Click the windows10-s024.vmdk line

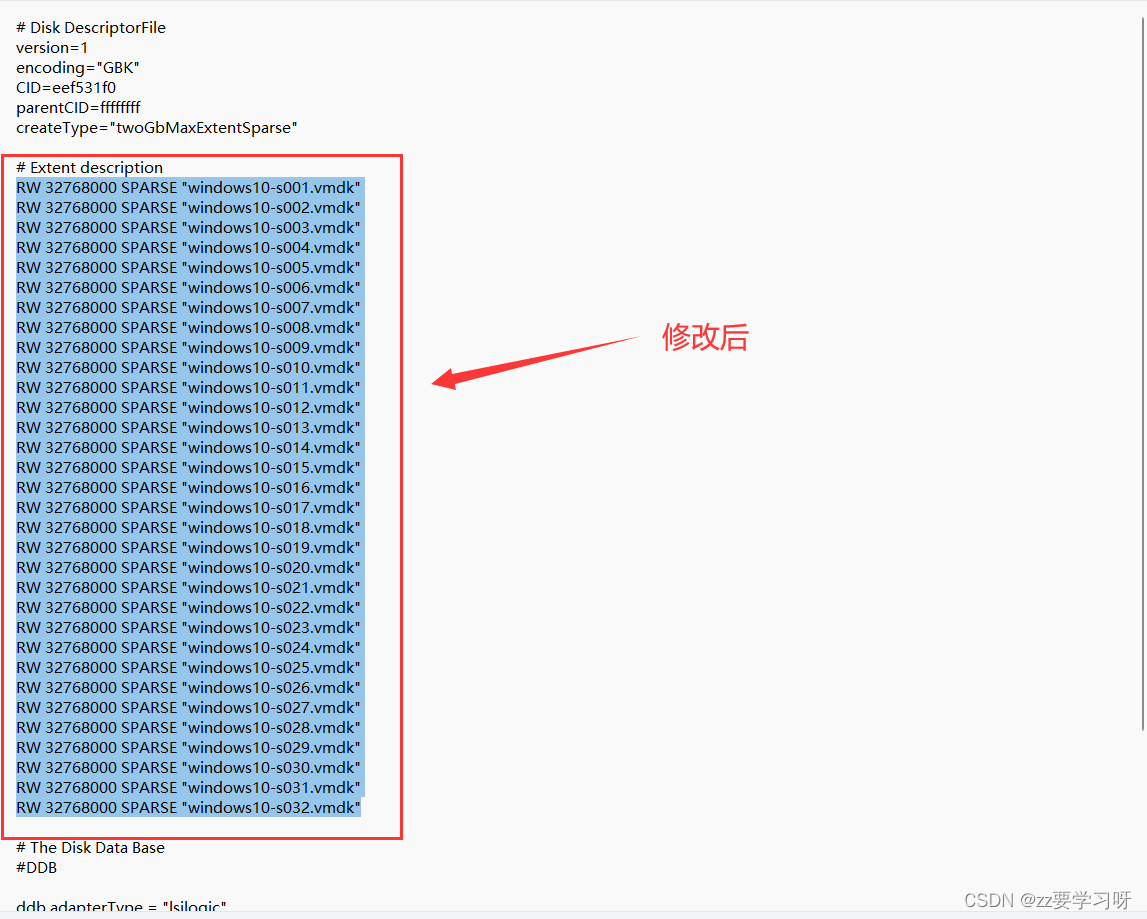(x=189, y=648)
